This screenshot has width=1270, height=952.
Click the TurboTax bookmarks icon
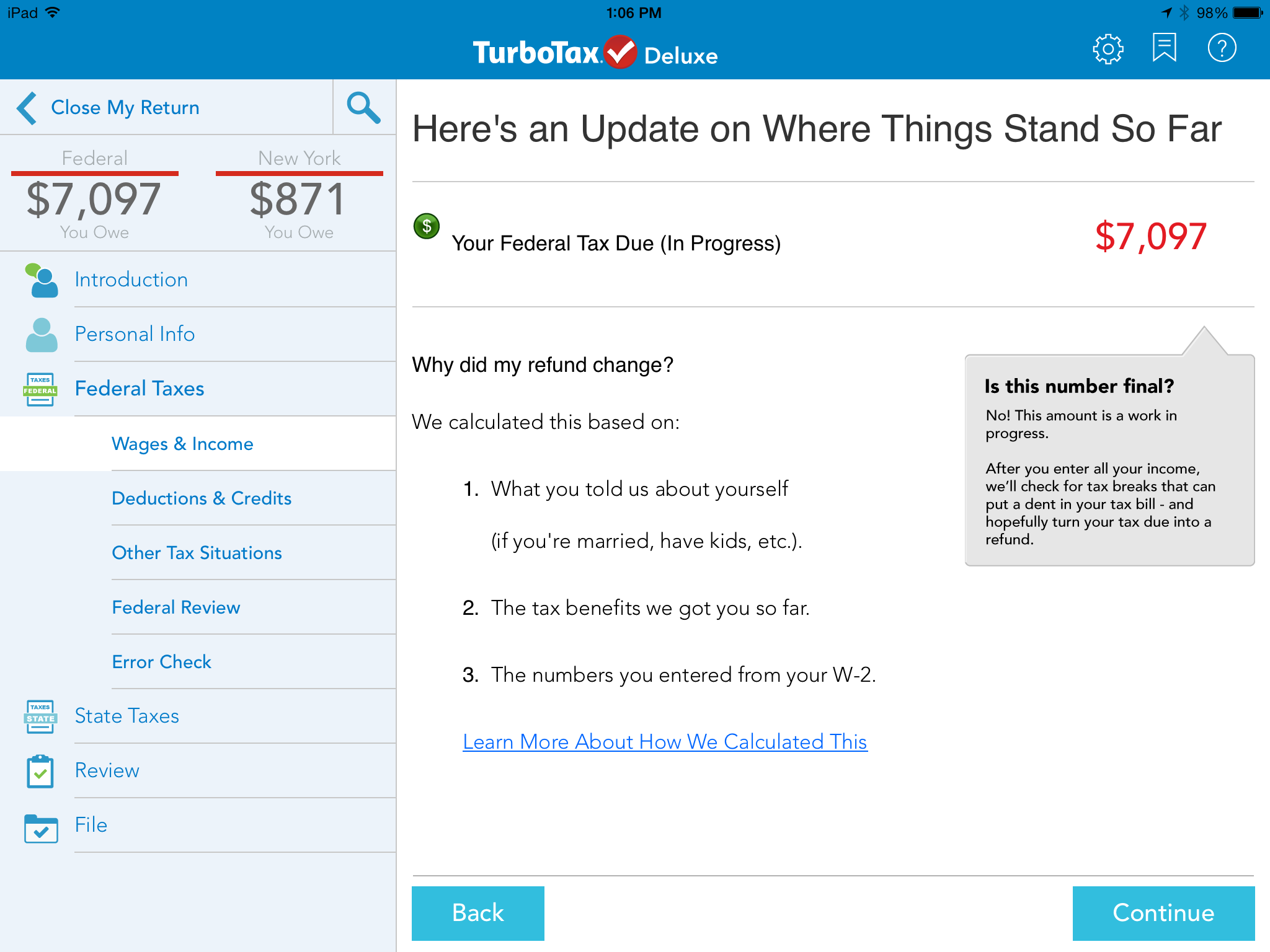(1165, 47)
